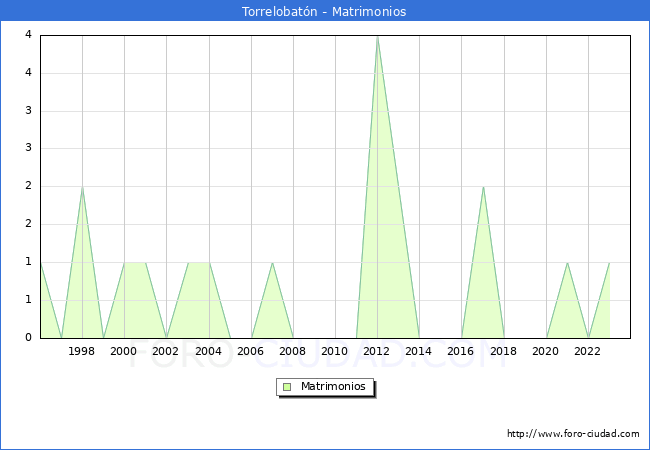Click the x-axis label '2000'

point(123,351)
